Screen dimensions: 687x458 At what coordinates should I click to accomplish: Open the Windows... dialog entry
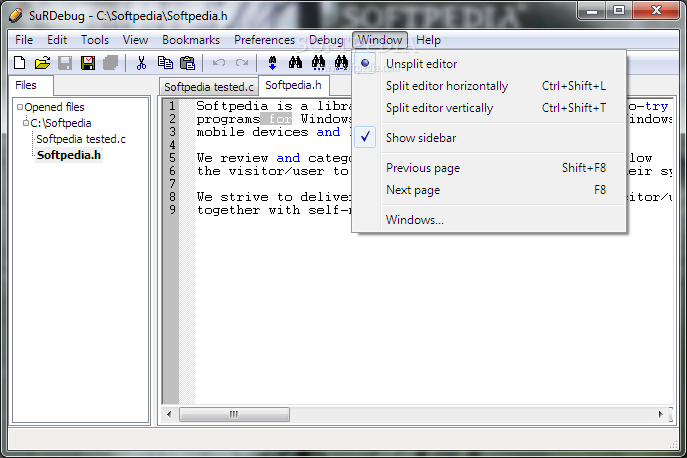[x=489, y=220]
